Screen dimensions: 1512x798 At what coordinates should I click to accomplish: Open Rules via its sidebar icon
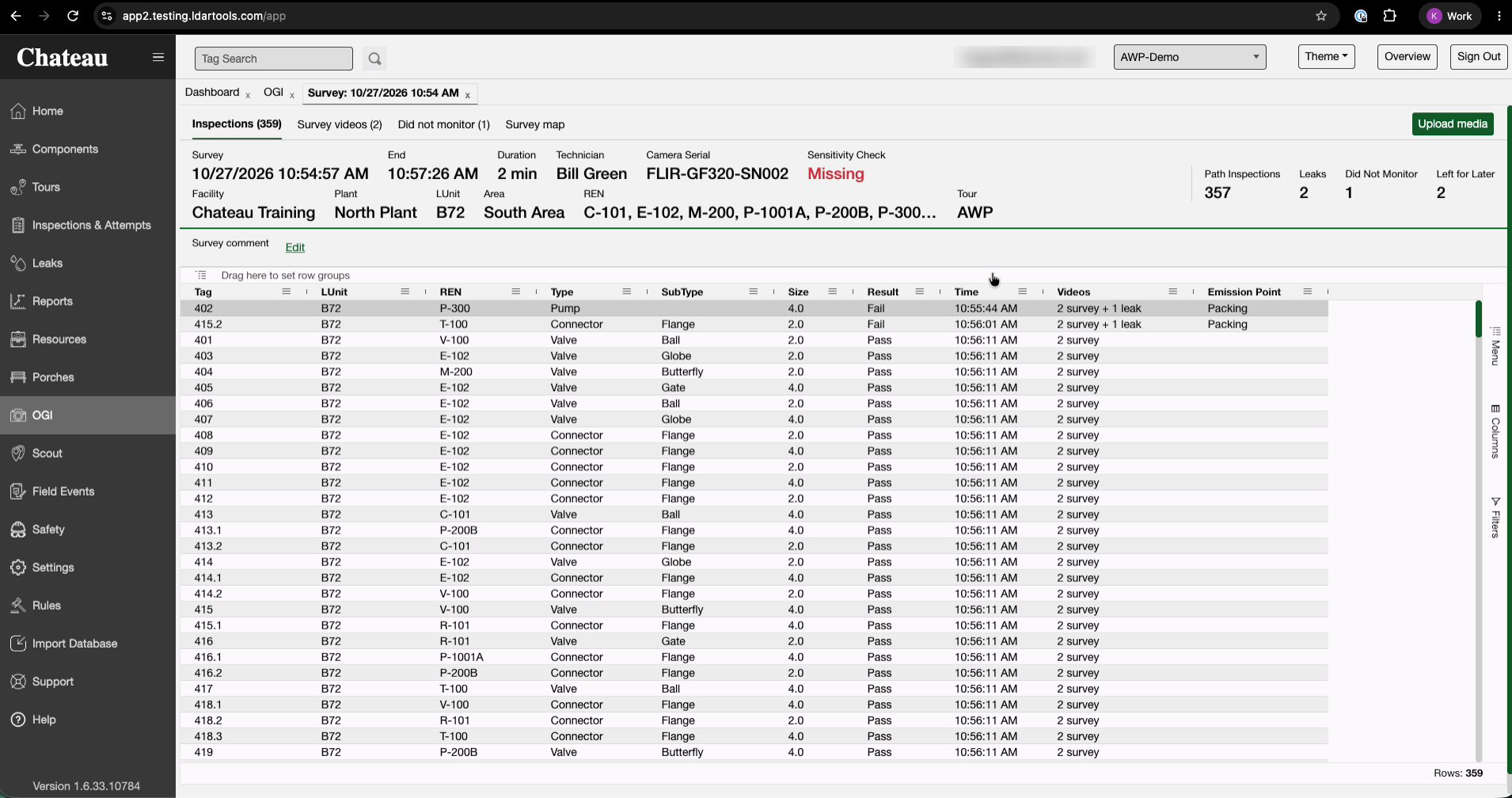(18, 606)
